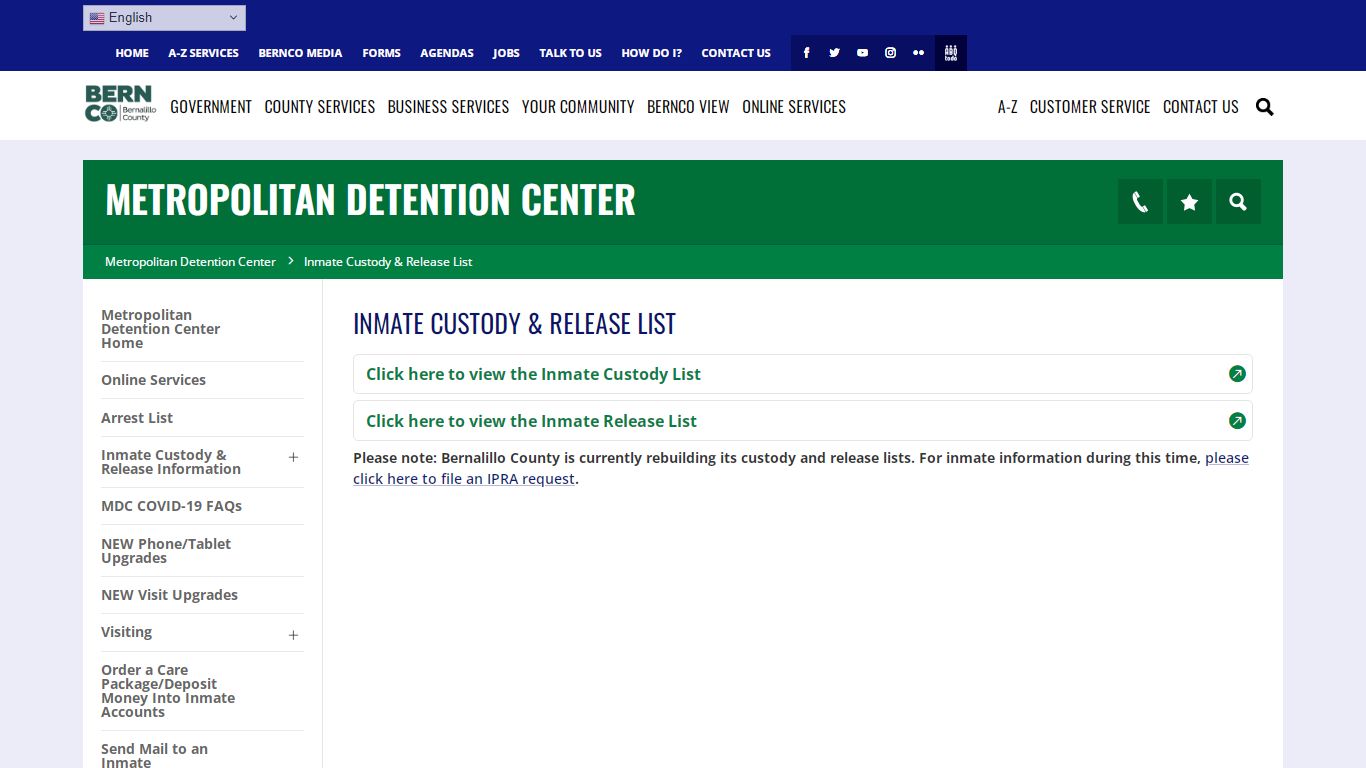Image resolution: width=1366 pixels, height=768 pixels.
Task: Open BERNCO MEDIA in top bar
Action: pyautogui.click(x=300, y=53)
